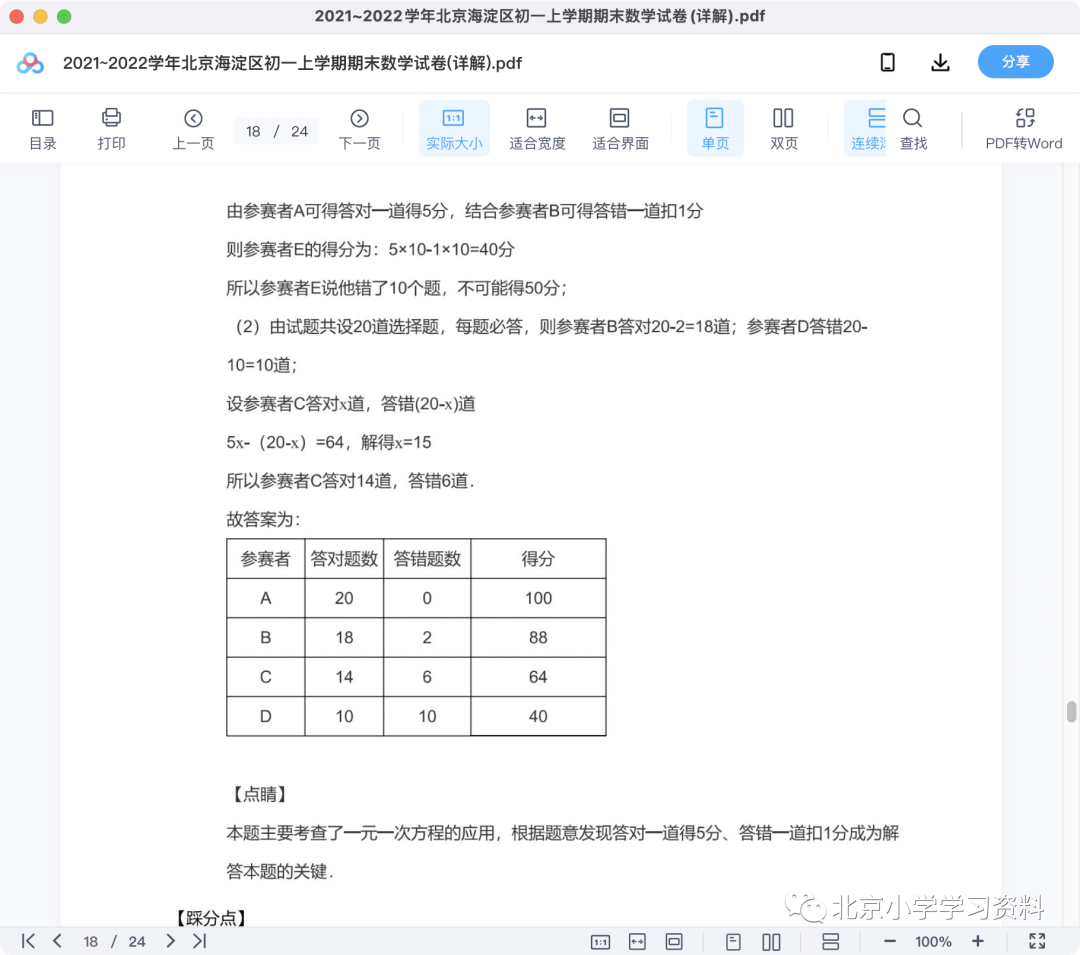Click score cell 64 in row C
1080x955 pixels.
click(x=538, y=677)
